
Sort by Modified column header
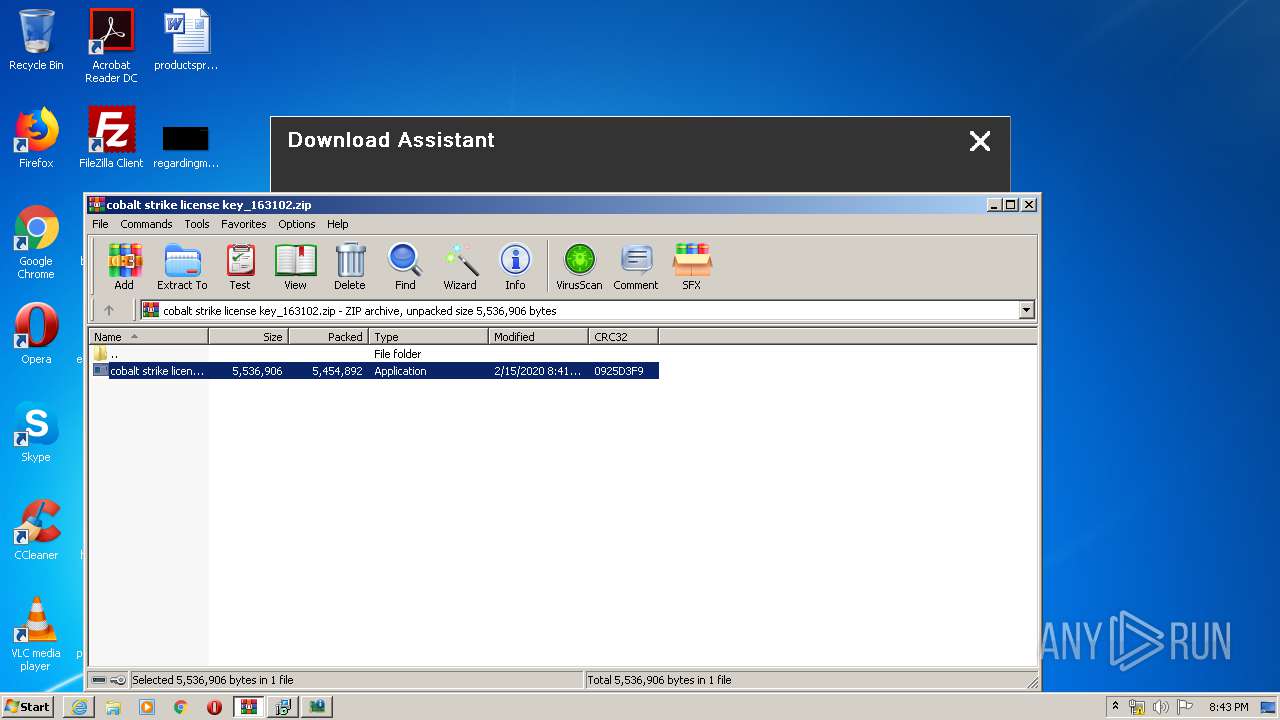point(538,337)
